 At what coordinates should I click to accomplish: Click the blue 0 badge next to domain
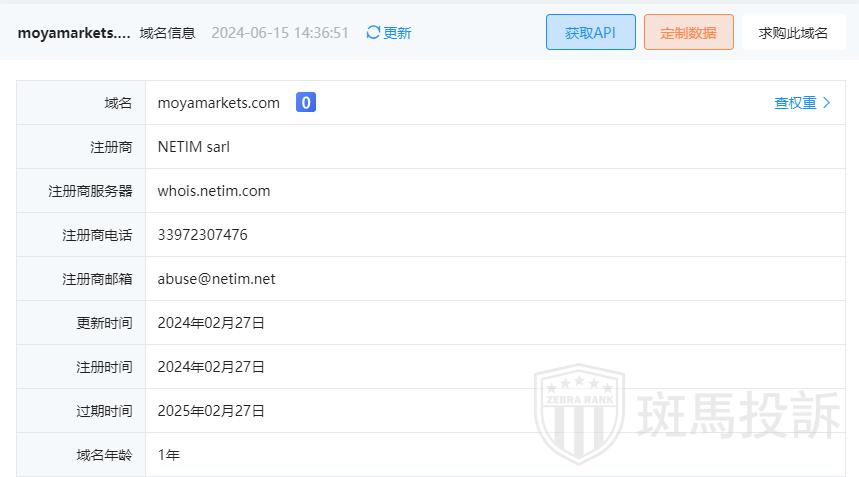click(306, 102)
